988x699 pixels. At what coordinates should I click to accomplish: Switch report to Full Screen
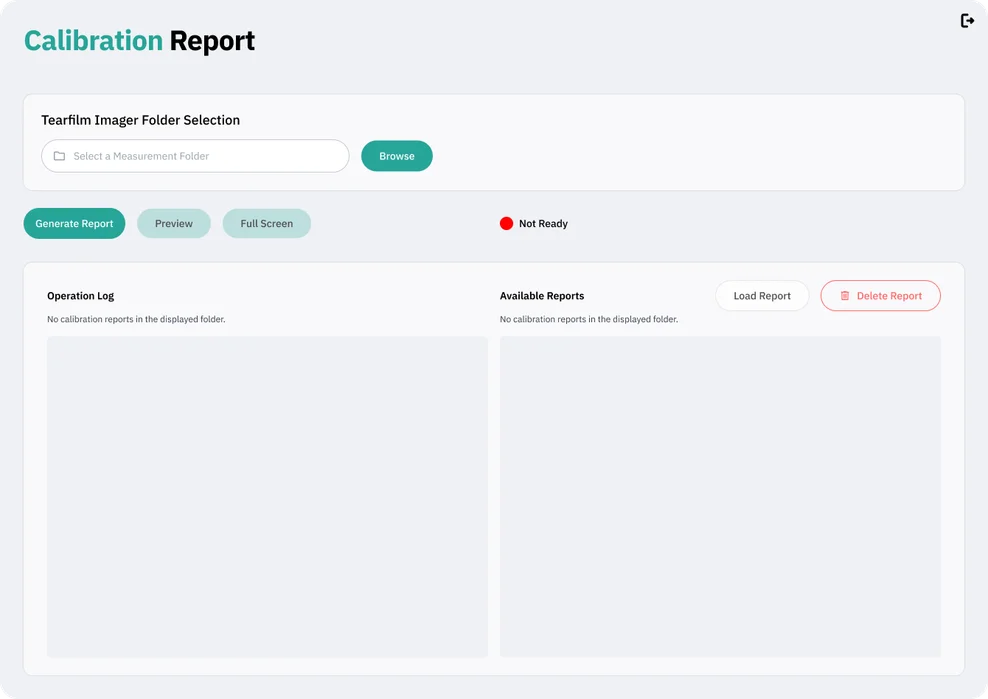pyautogui.click(x=267, y=223)
